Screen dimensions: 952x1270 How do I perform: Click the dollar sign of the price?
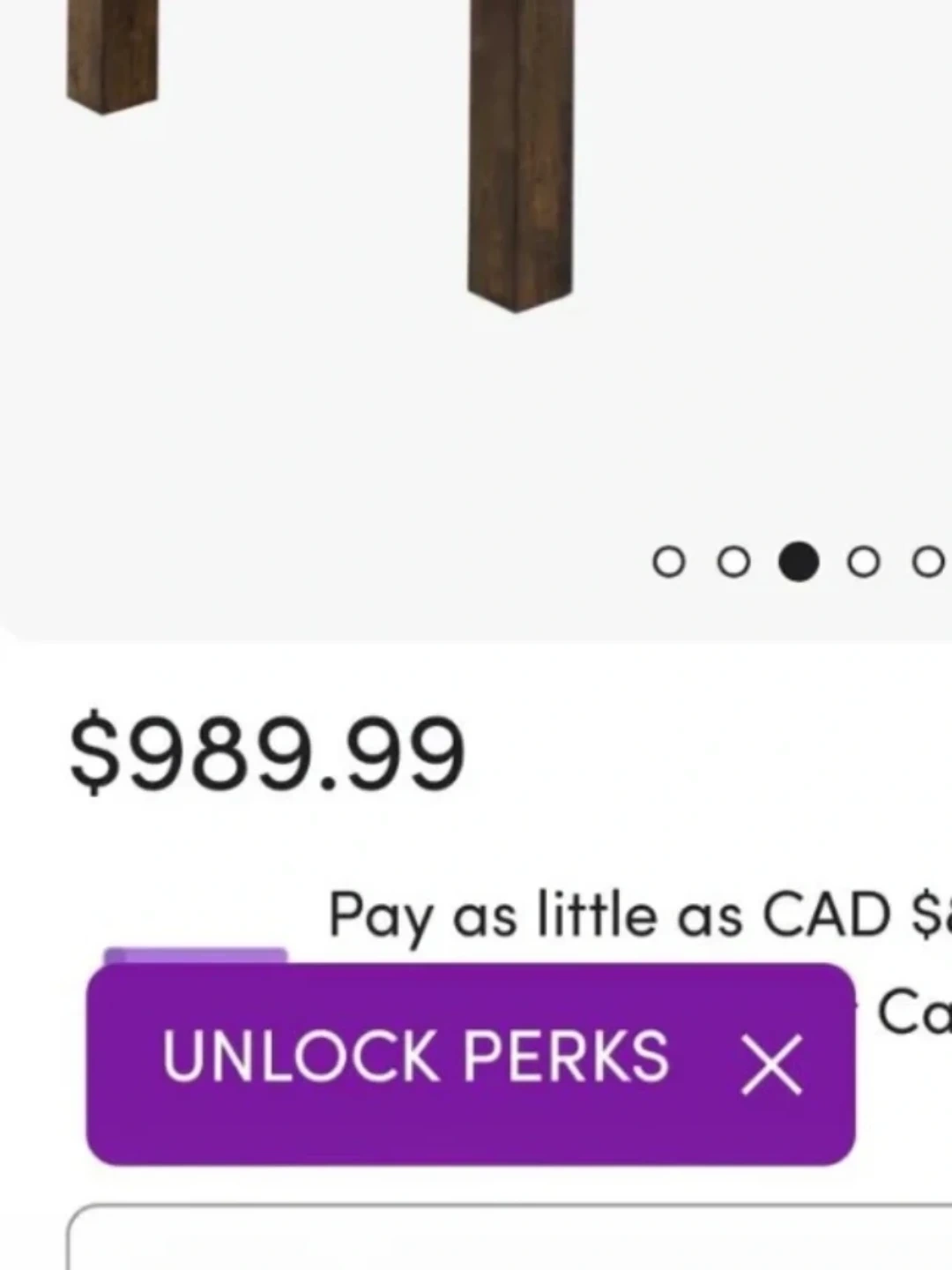click(93, 754)
